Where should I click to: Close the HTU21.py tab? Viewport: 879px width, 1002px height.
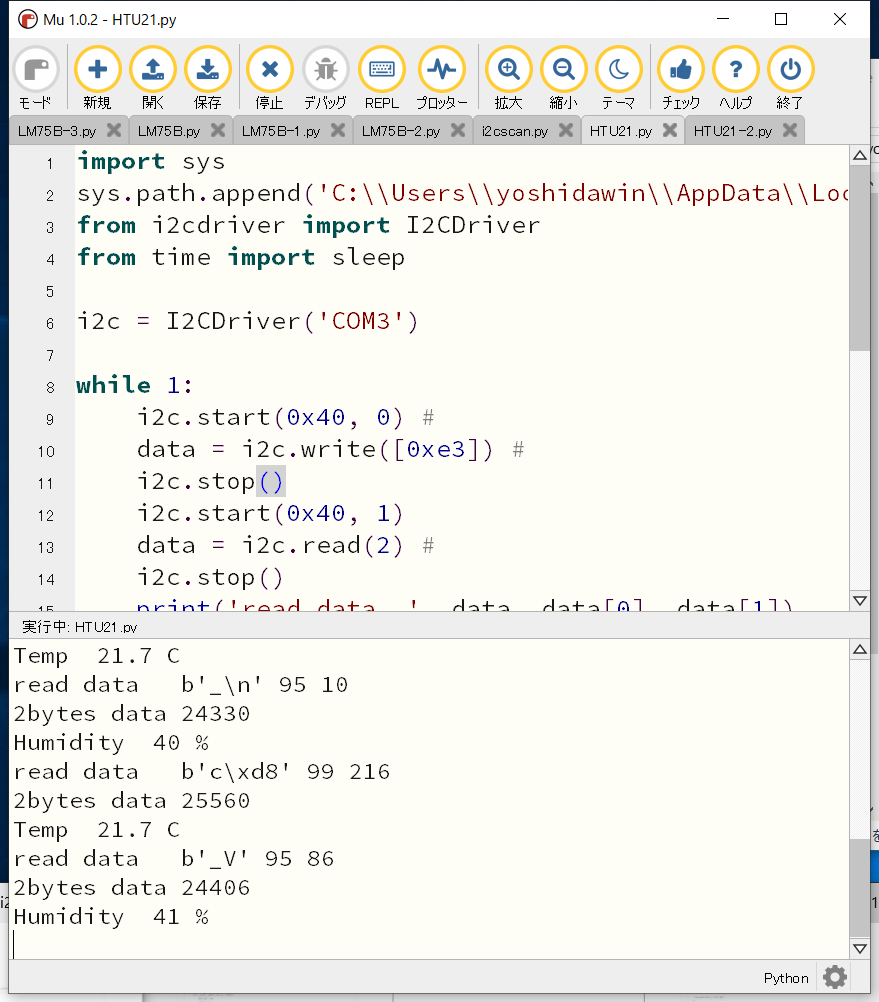tap(669, 130)
